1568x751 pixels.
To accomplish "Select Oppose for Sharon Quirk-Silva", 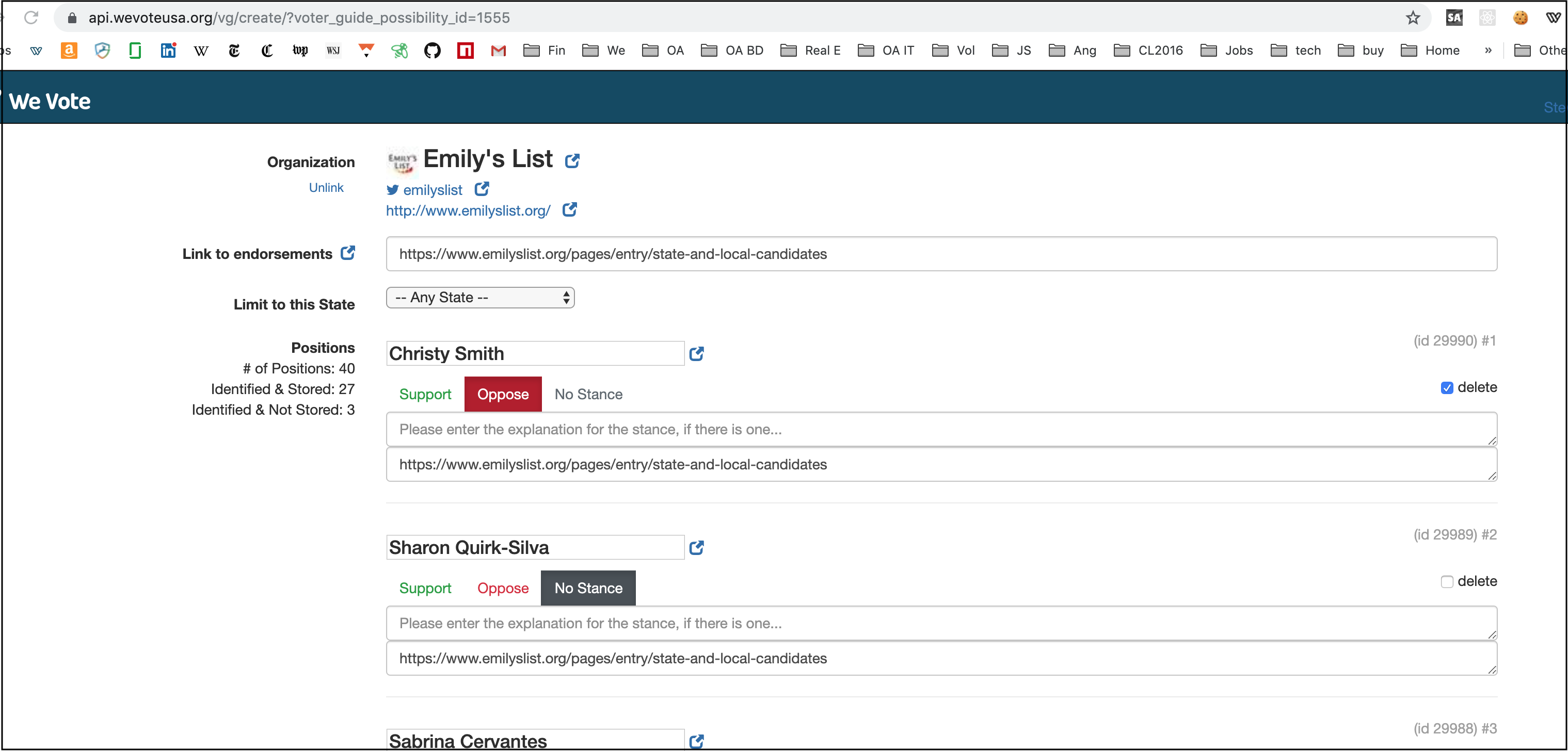I will [x=503, y=588].
